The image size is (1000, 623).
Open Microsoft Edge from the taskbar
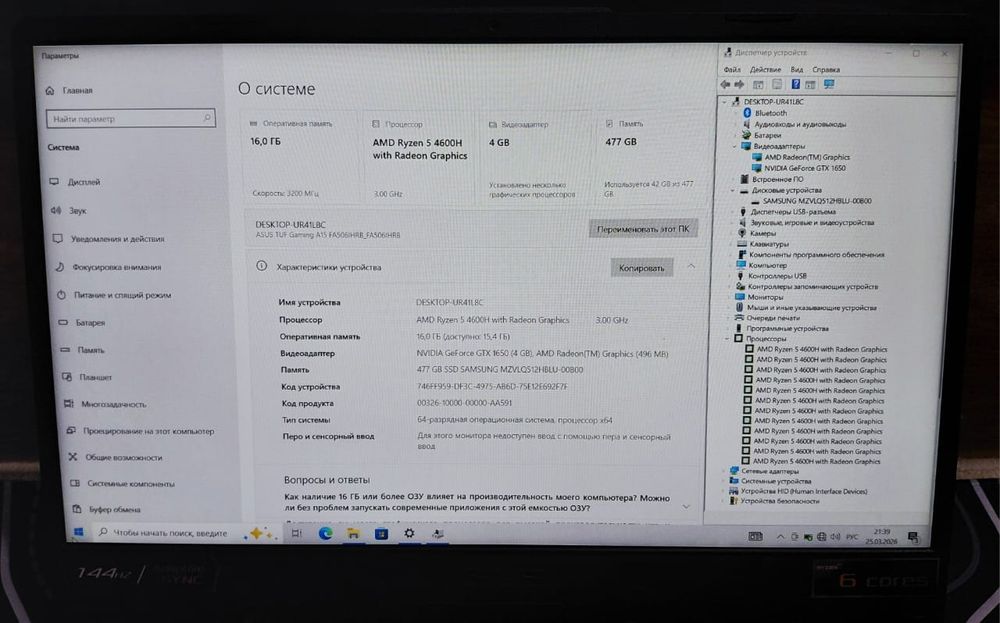pyautogui.click(x=325, y=533)
